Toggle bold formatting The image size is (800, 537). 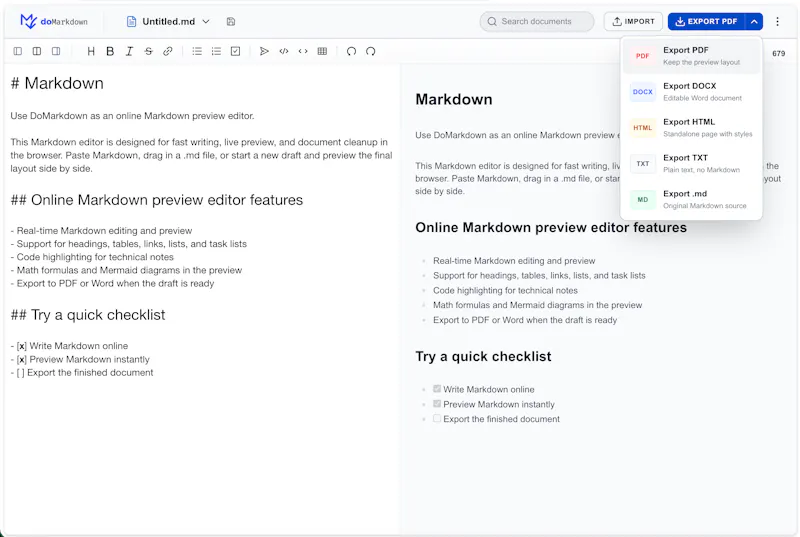[110, 51]
